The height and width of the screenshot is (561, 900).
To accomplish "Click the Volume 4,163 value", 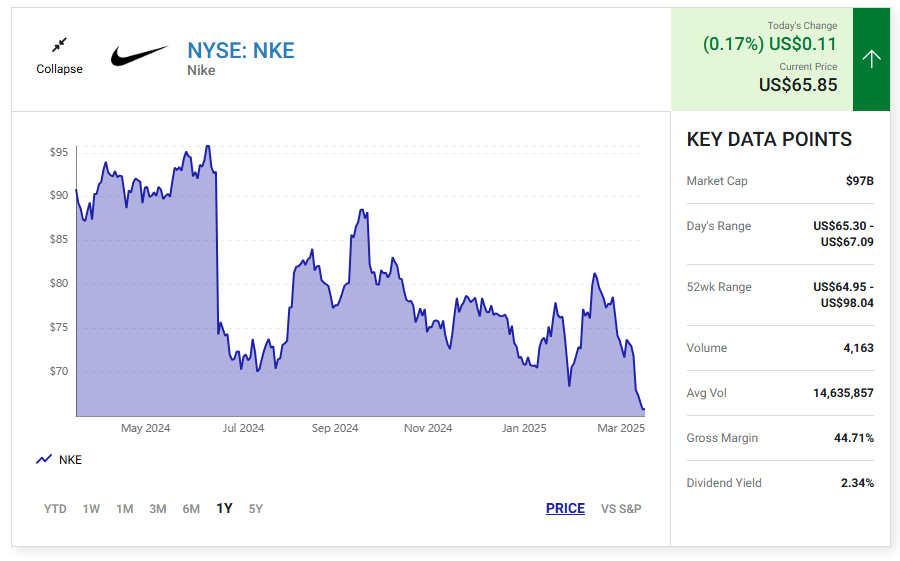I will [858, 348].
